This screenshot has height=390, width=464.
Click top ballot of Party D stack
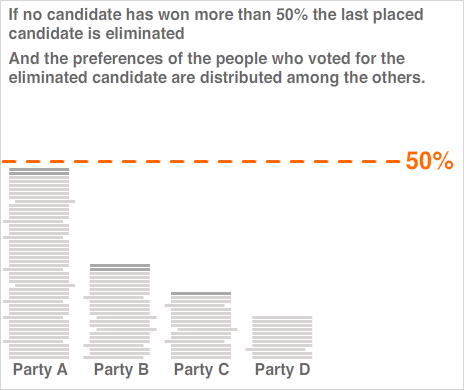click(282, 317)
